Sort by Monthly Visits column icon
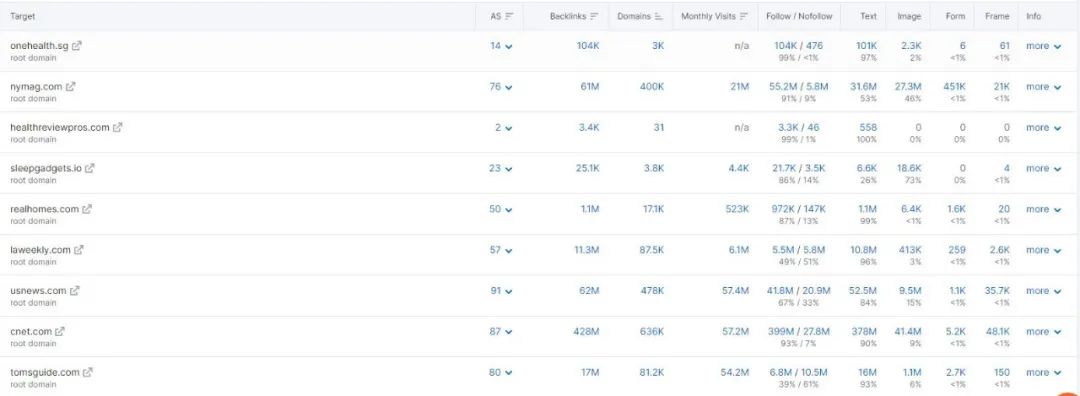This screenshot has height=396, width=1080. click(x=743, y=17)
